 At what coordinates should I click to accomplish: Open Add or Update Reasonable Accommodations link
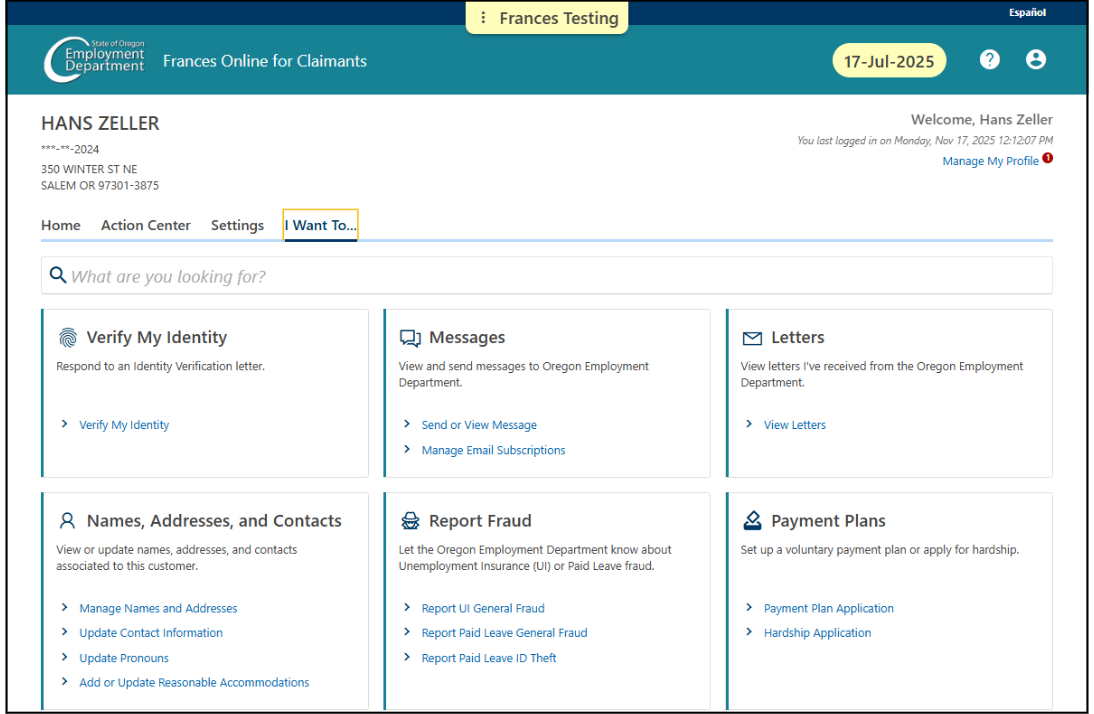pyautogui.click(x=194, y=683)
